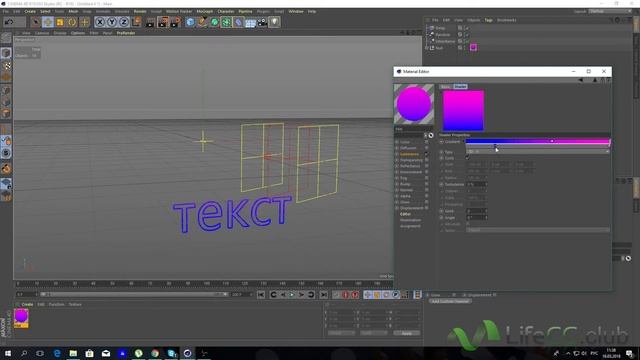The height and width of the screenshot is (360, 640).
Task: Open the gradient Type dropdown
Action: click(x=538, y=151)
